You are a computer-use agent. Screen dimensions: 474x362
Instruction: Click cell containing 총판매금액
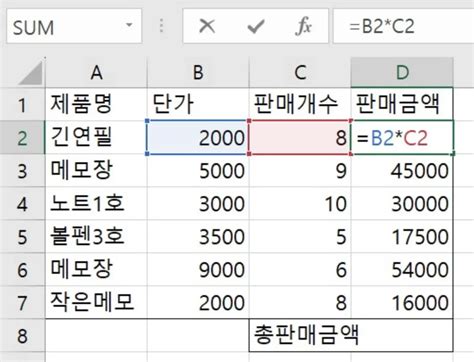pos(300,335)
